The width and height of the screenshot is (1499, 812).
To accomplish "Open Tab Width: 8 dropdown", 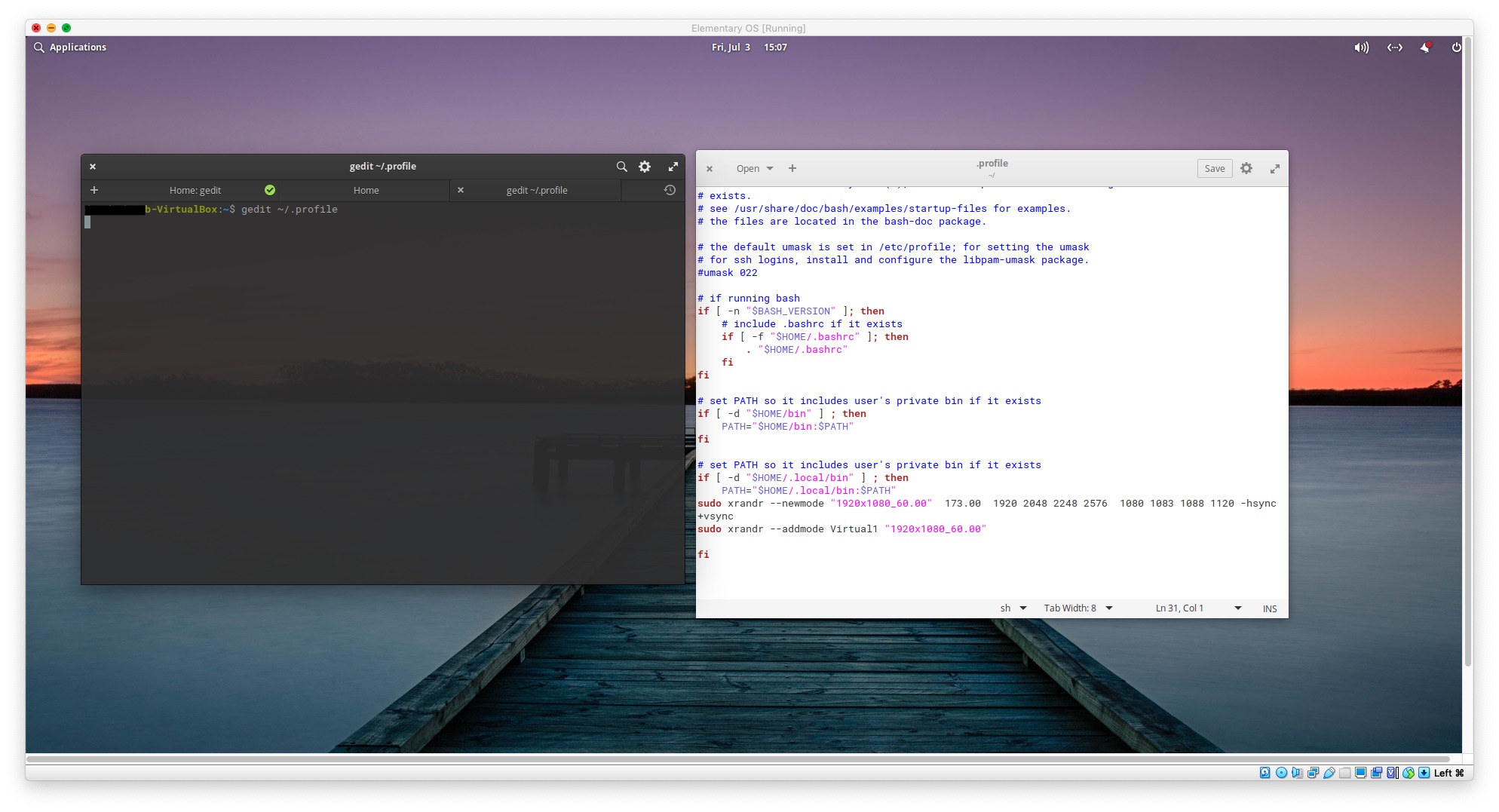I will coord(1078,608).
